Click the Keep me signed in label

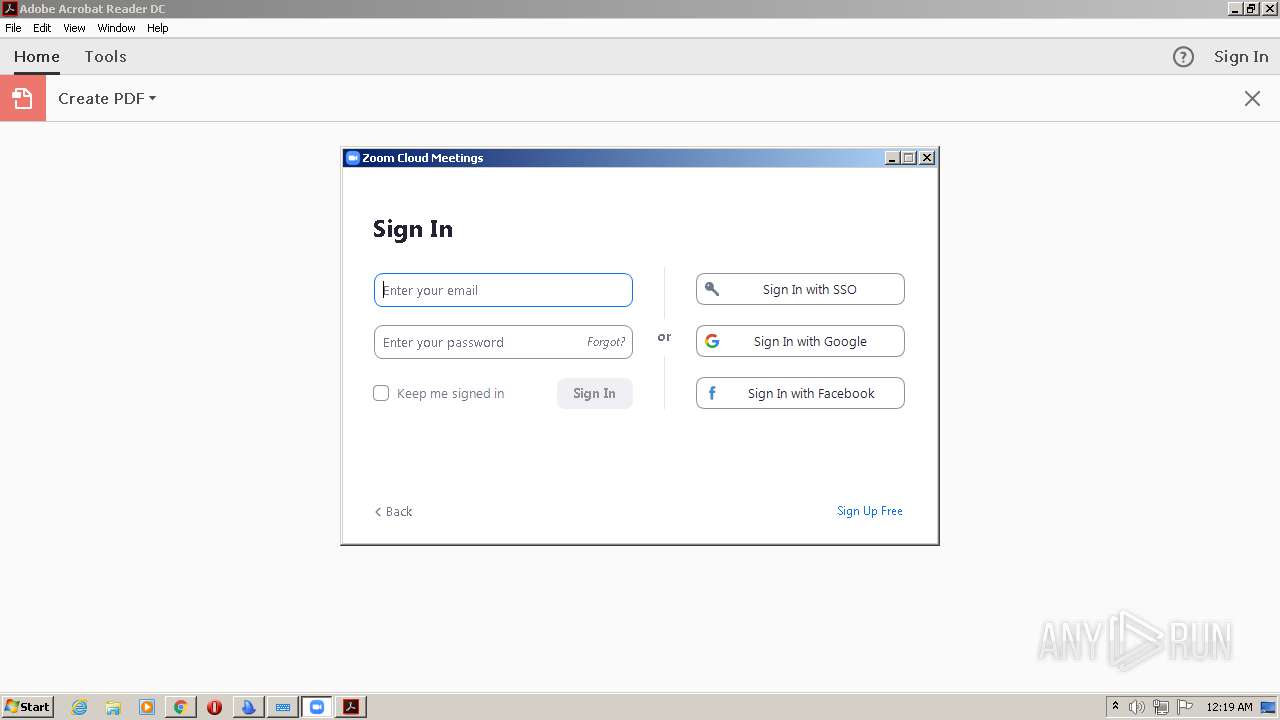tap(450, 393)
